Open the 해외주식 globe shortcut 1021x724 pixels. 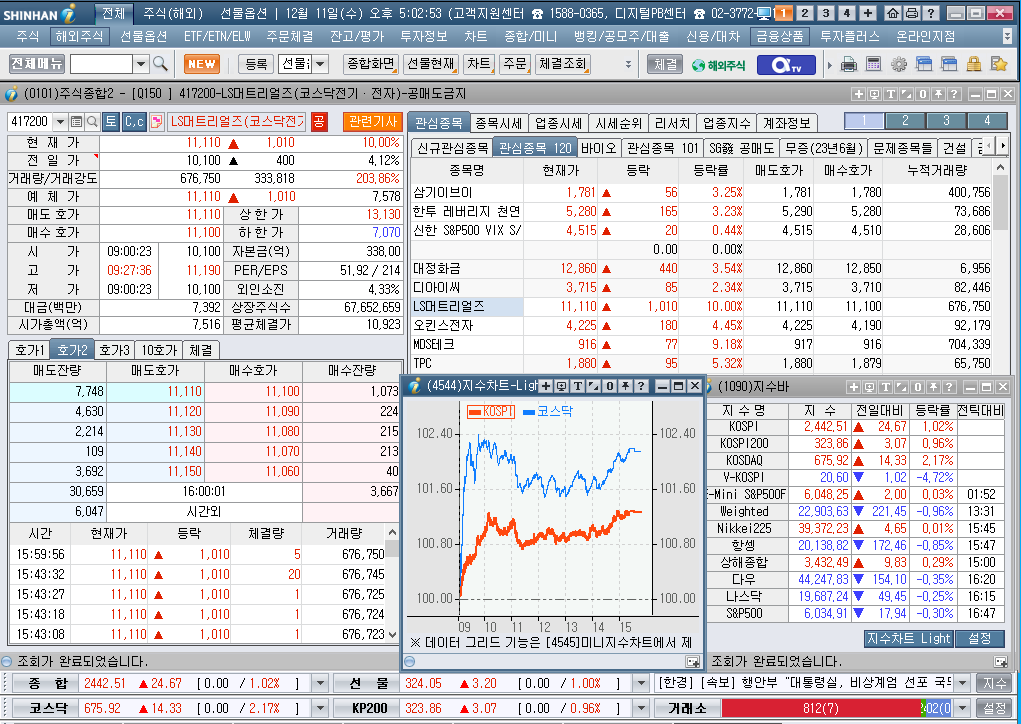click(x=718, y=64)
